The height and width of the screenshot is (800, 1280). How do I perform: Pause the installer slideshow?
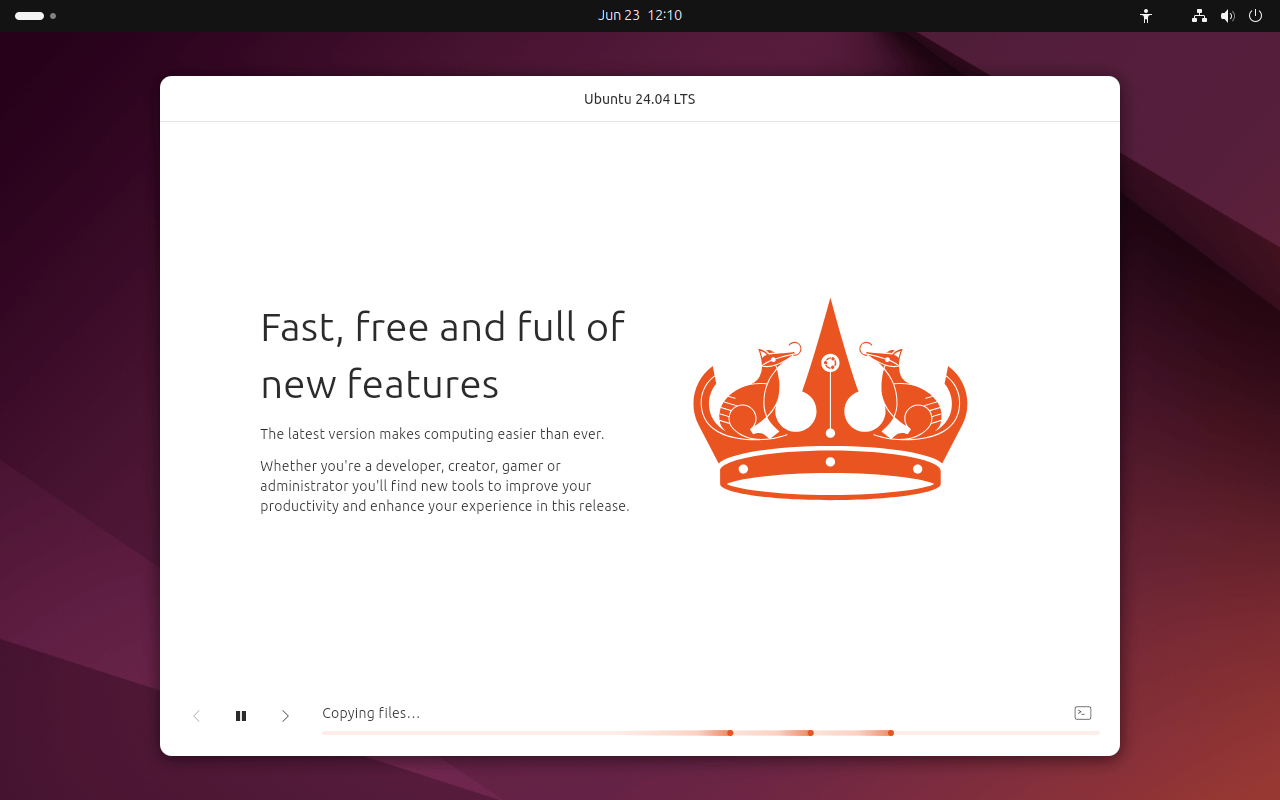coord(240,715)
